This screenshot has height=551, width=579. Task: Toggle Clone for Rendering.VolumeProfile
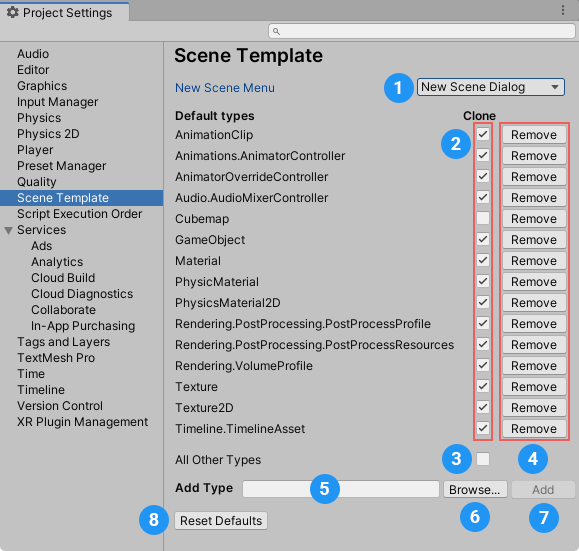point(483,366)
